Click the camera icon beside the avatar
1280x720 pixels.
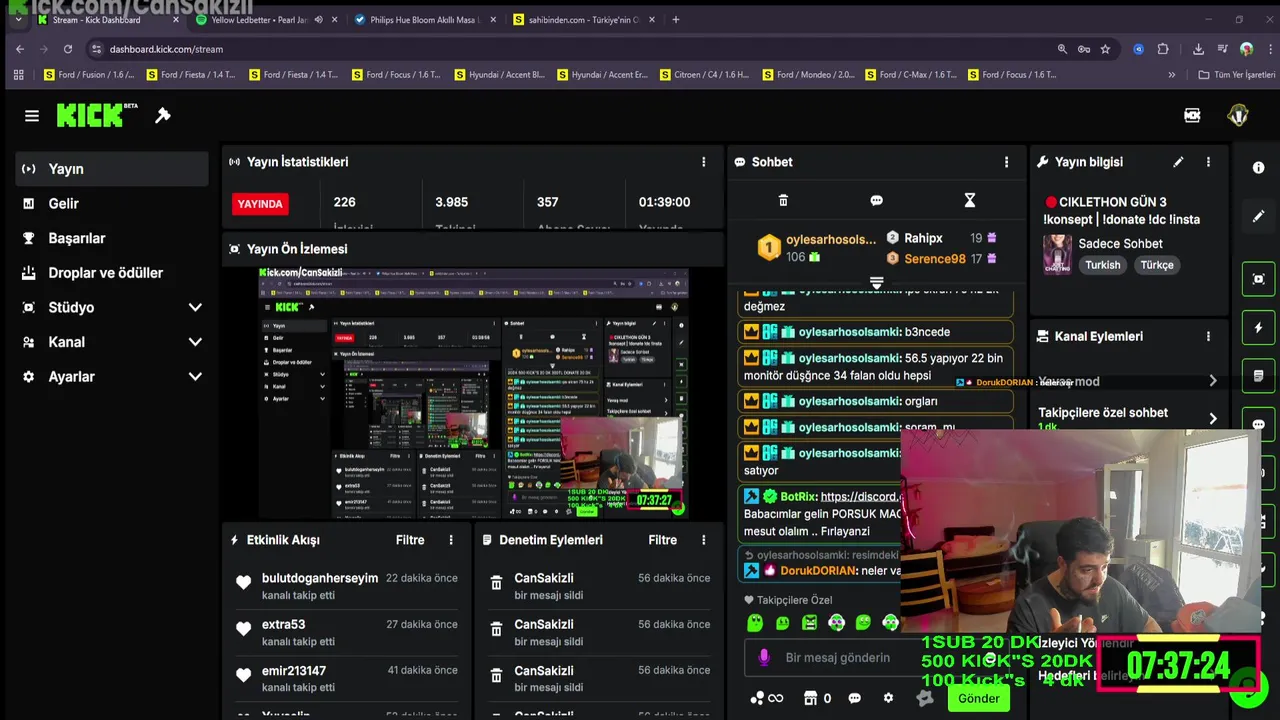click(1192, 115)
